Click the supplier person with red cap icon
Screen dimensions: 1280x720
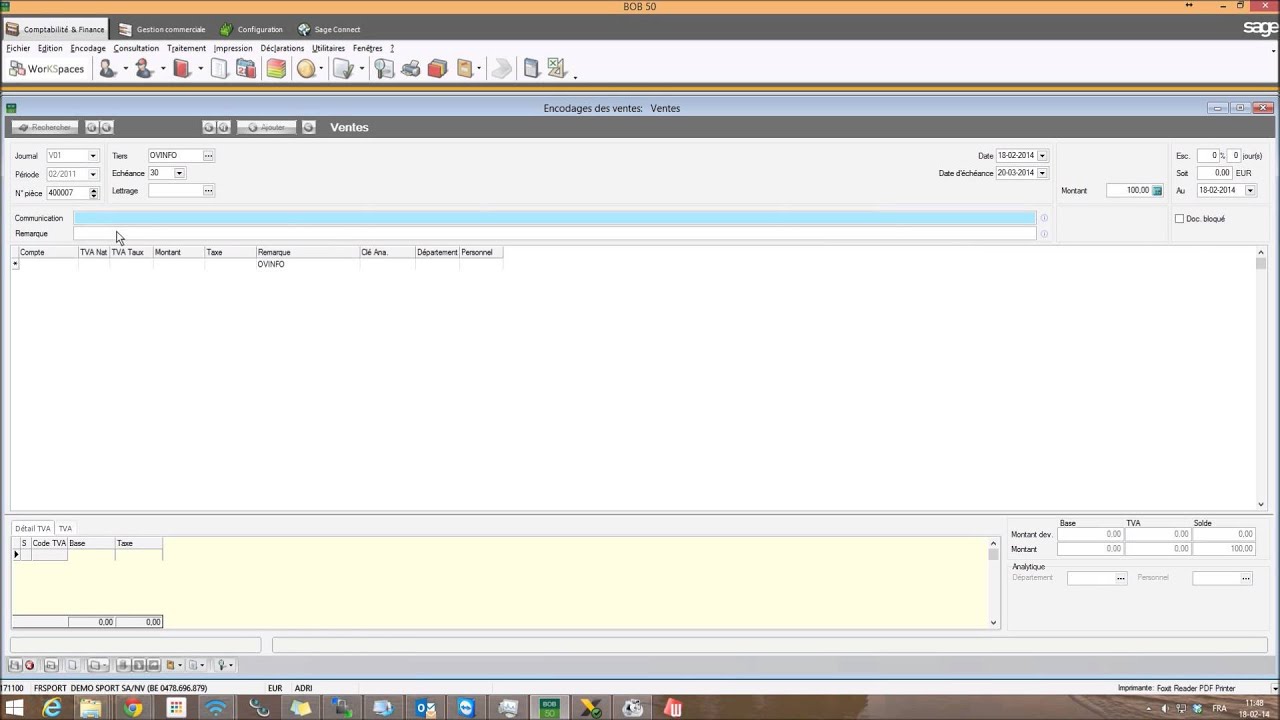[144, 69]
